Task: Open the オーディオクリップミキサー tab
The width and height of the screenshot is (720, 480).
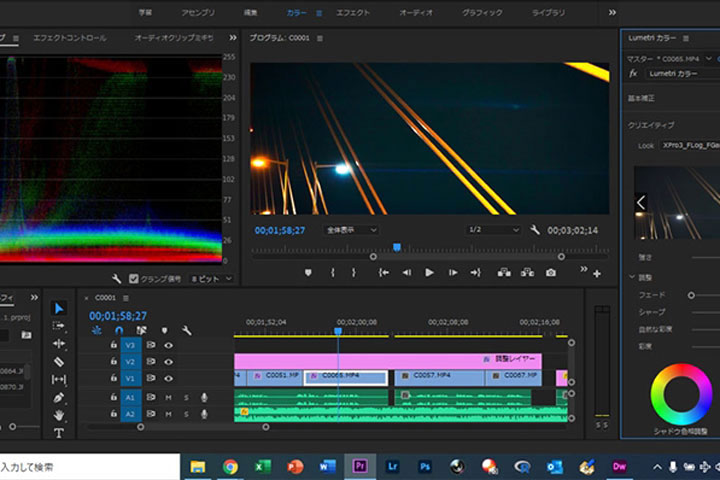Action: coord(174,38)
